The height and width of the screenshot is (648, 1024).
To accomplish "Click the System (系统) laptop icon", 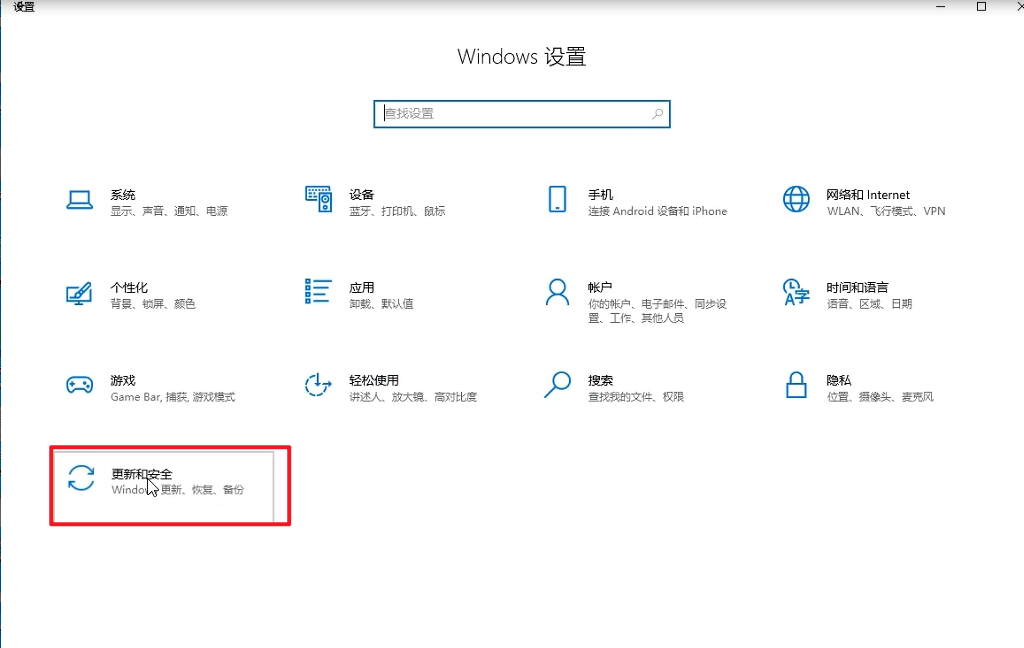I will tap(80, 200).
